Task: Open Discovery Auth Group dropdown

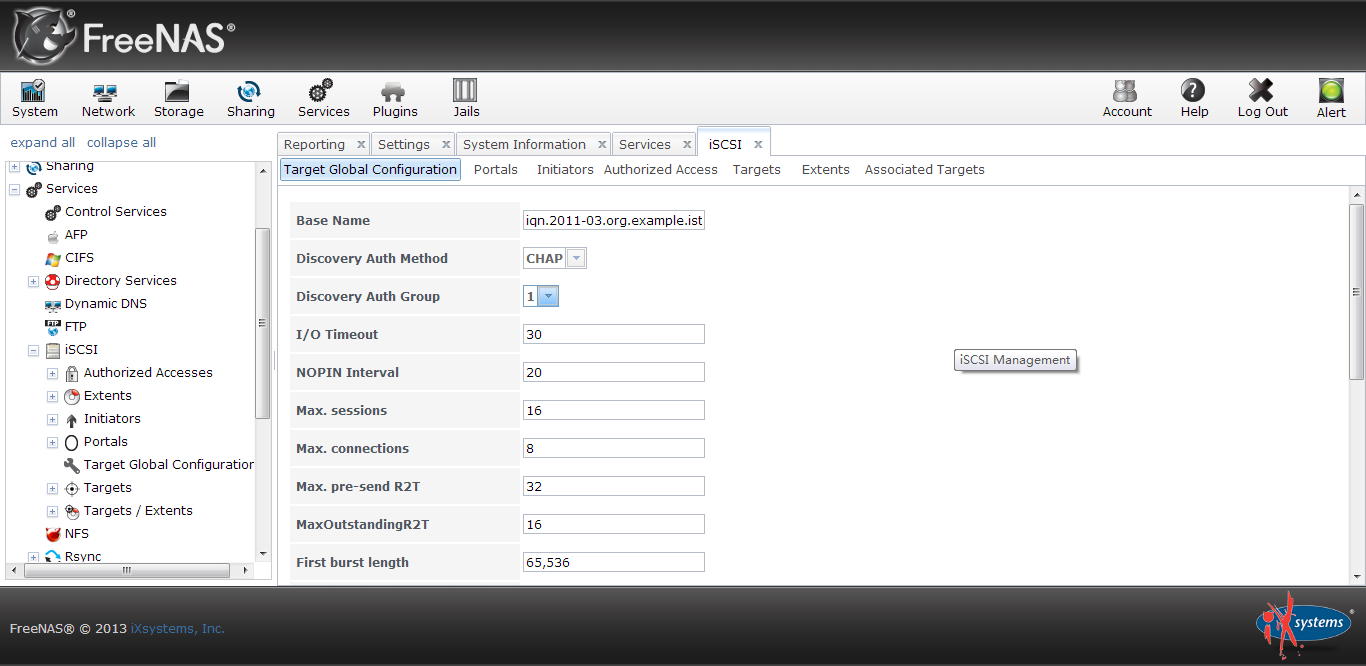Action: pyautogui.click(x=548, y=296)
